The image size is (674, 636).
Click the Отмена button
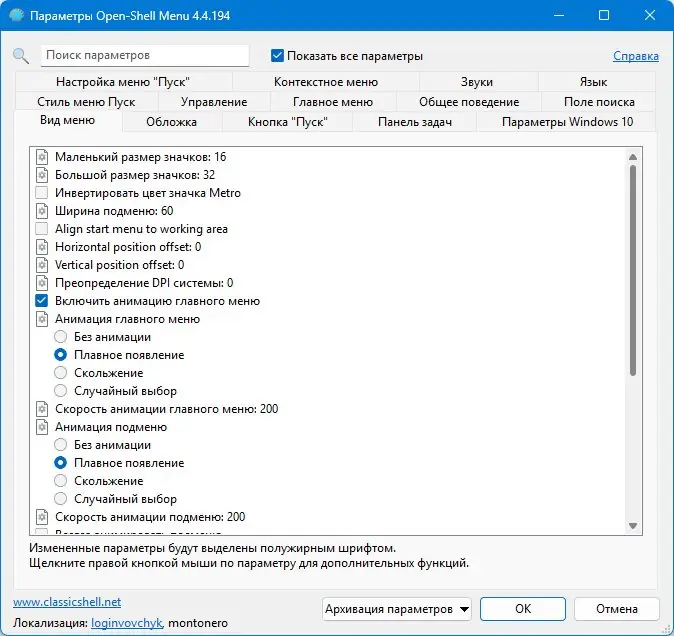[x=616, y=609]
